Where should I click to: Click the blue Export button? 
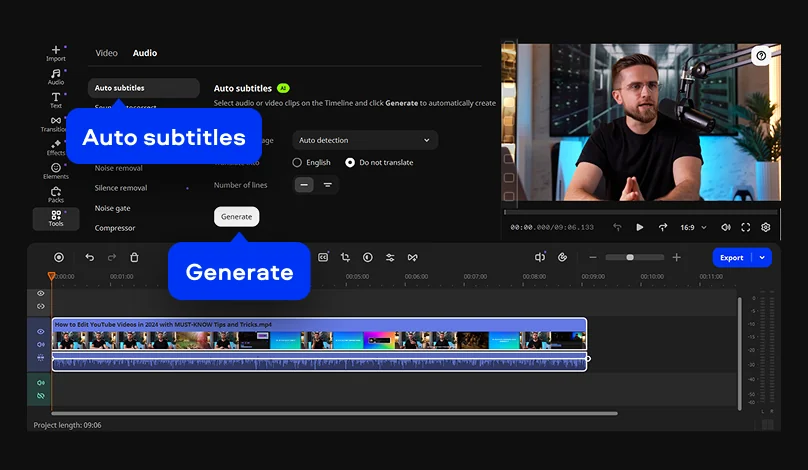[x=732, y=257]
